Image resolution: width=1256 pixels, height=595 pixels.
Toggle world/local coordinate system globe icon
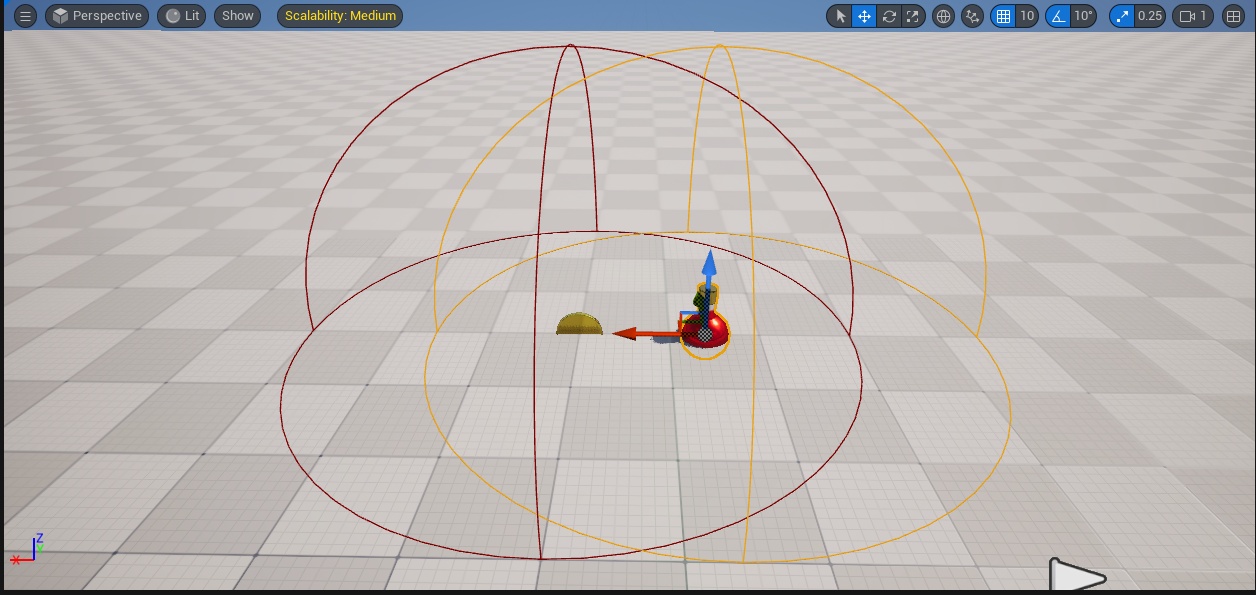click(943, 16)
